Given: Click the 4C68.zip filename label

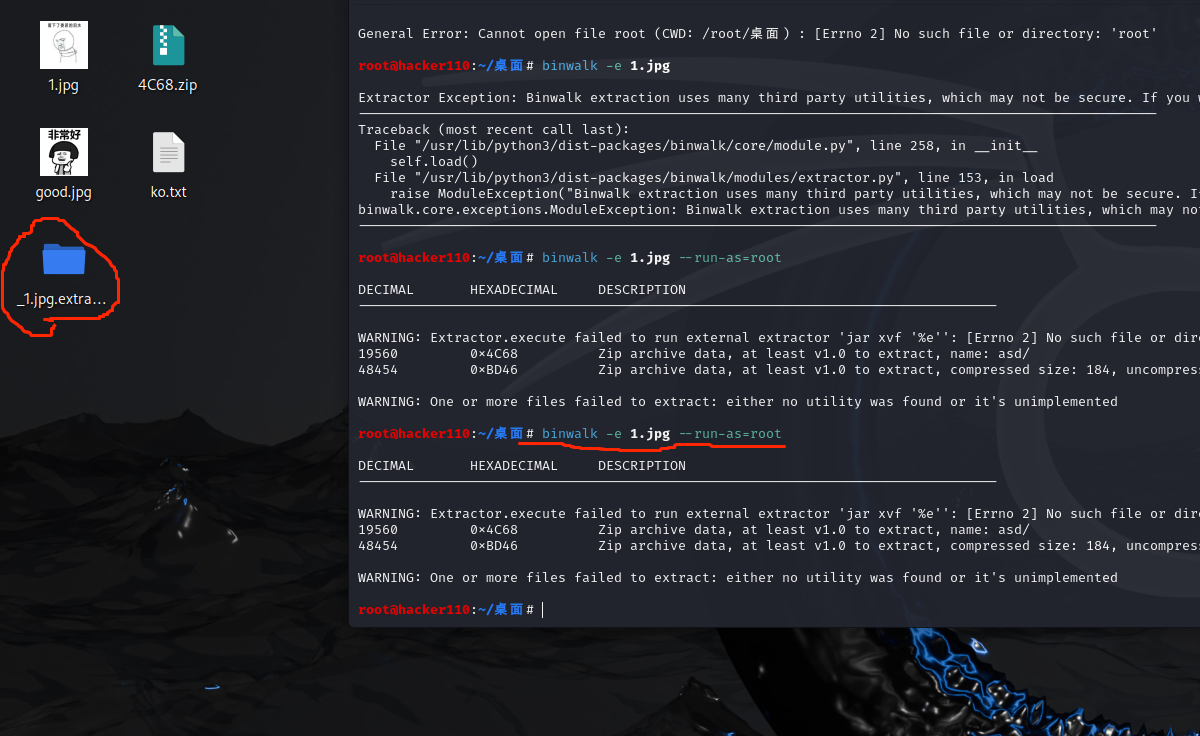Looking at the screenshot, I should click(x=168, y=85).
